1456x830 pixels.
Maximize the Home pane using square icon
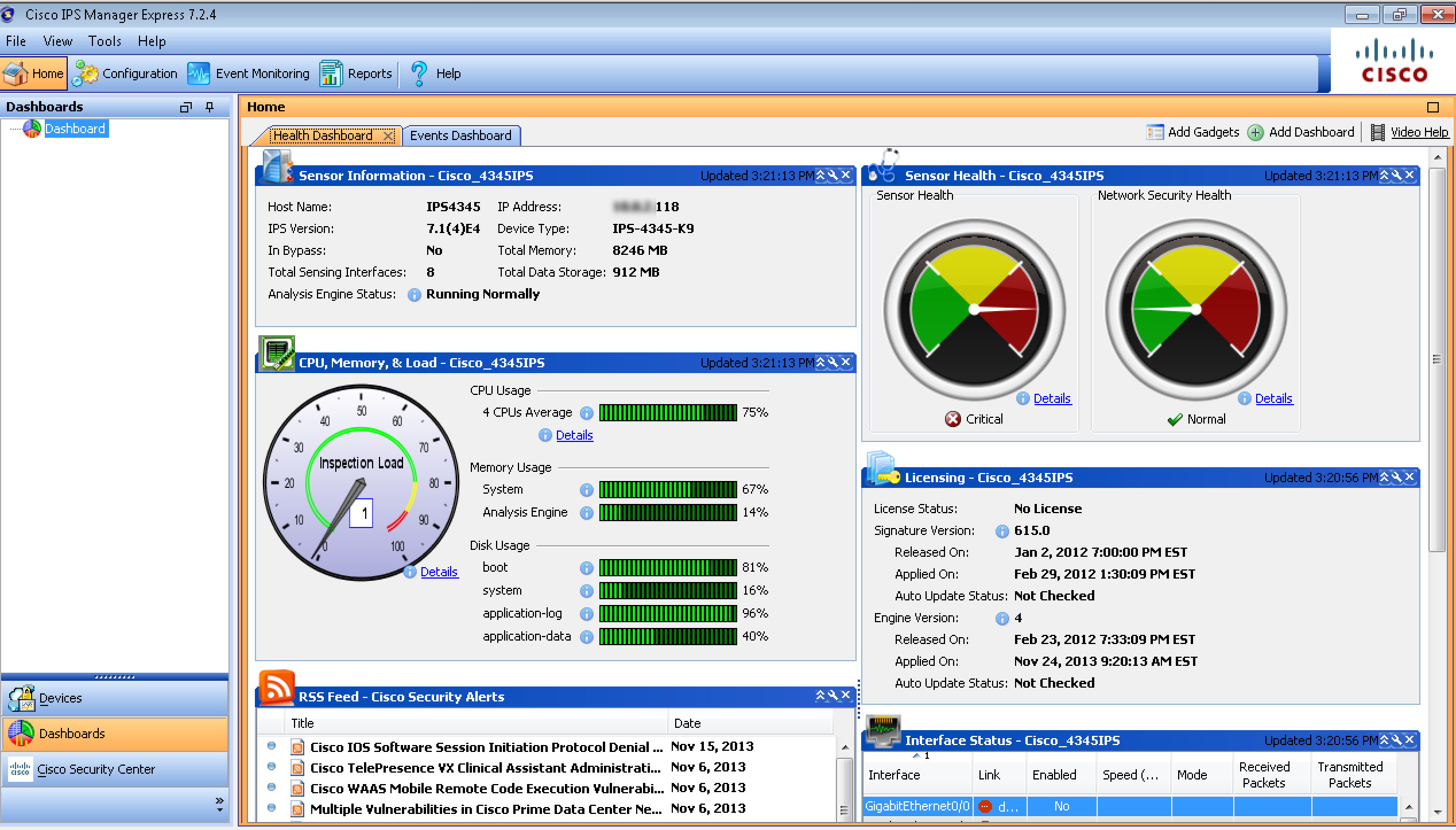tap(1432, 107)
